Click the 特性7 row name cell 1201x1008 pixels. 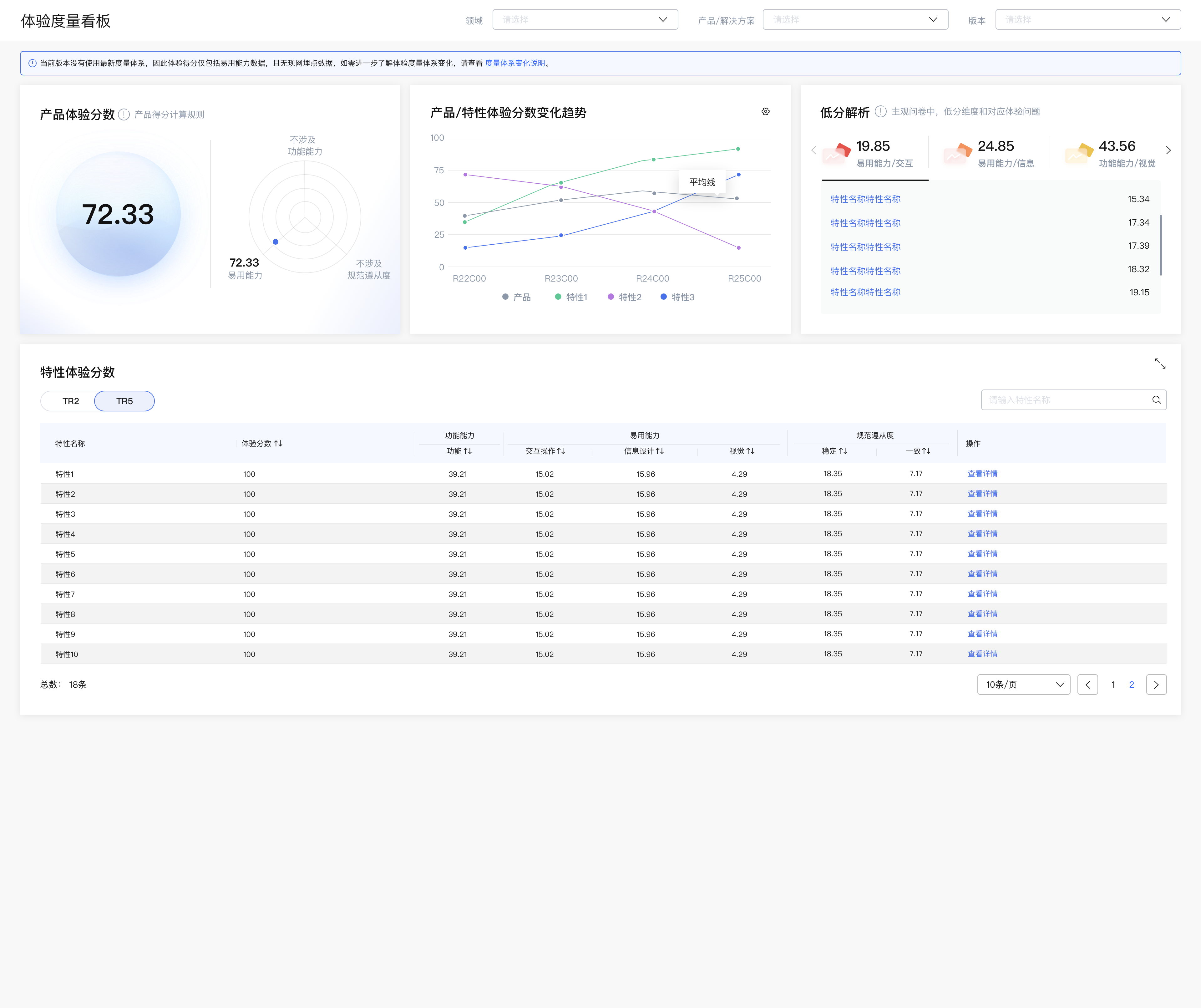65,594
